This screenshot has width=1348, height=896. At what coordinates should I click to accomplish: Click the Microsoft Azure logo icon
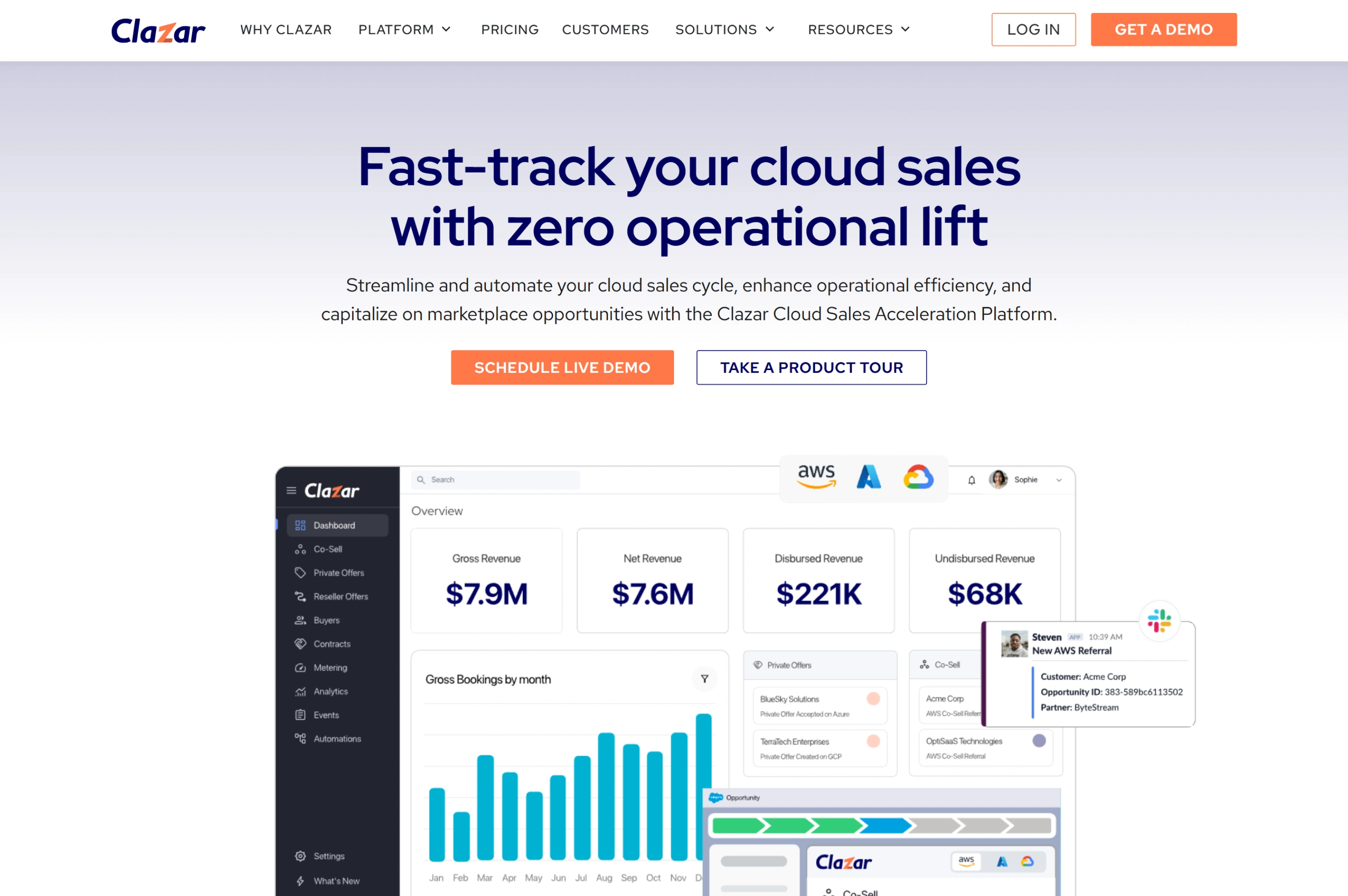coord(868,477)
